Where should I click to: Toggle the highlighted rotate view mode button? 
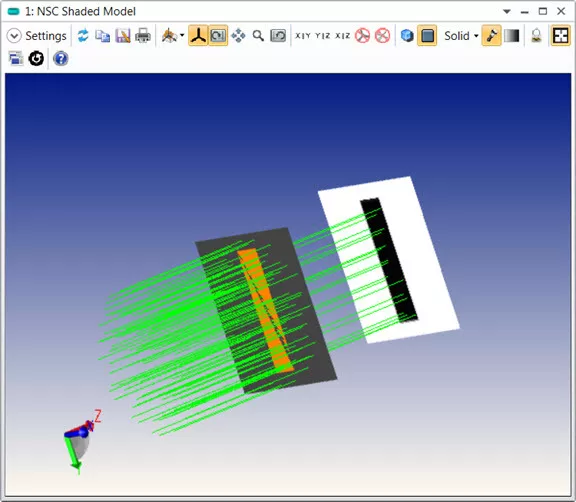tap(218, 36)
